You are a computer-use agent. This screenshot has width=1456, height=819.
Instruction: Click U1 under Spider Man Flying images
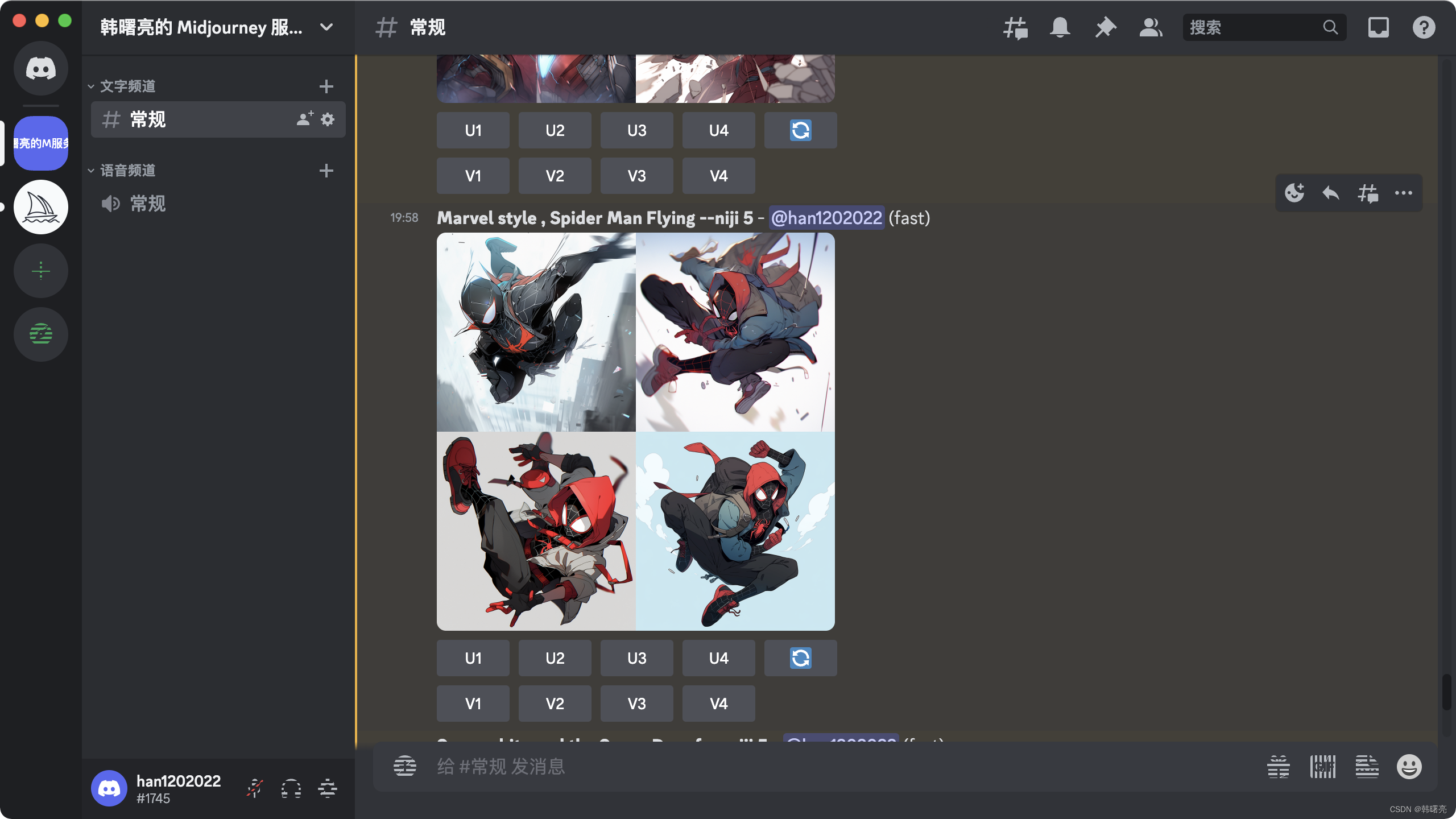click(x=473, y=658)
